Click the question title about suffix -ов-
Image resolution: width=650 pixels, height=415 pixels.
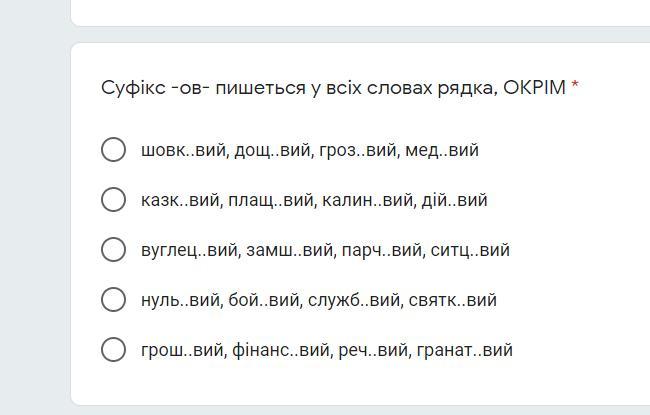(333, 88)
